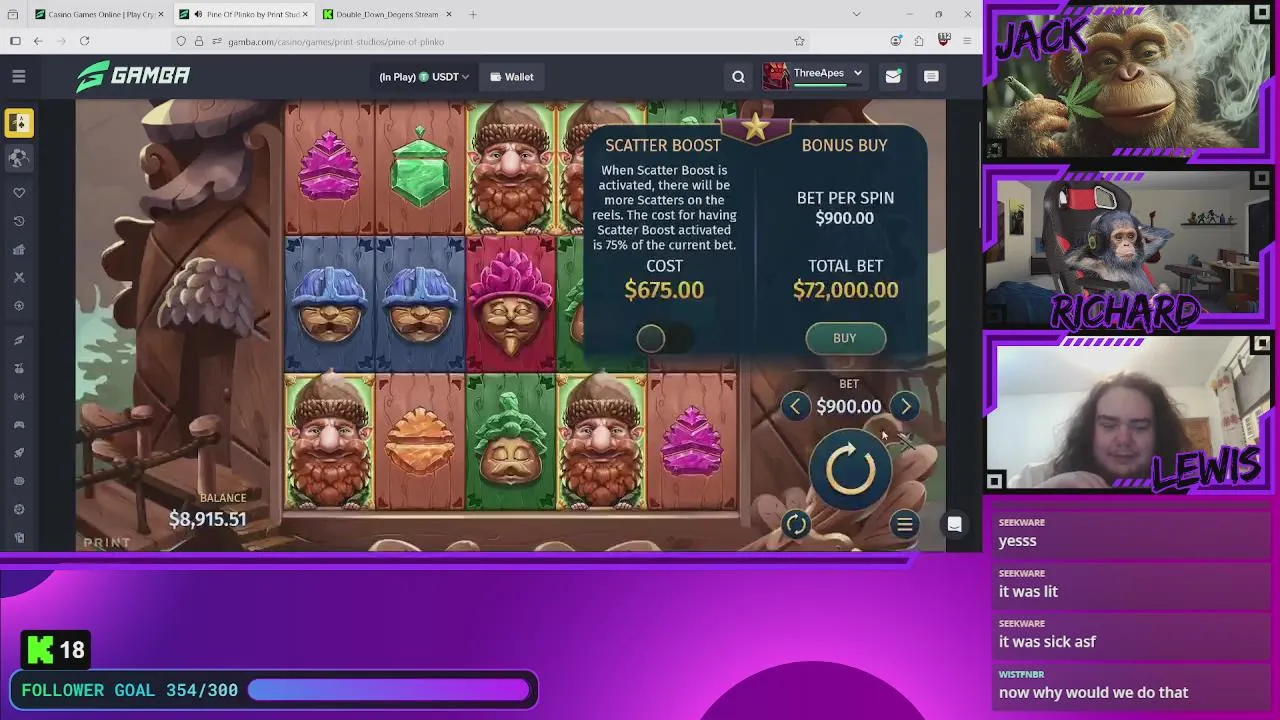Spin the reels with large spin button
The width and height of the screenshot is (1280, 720).
(x=851, y=468)
